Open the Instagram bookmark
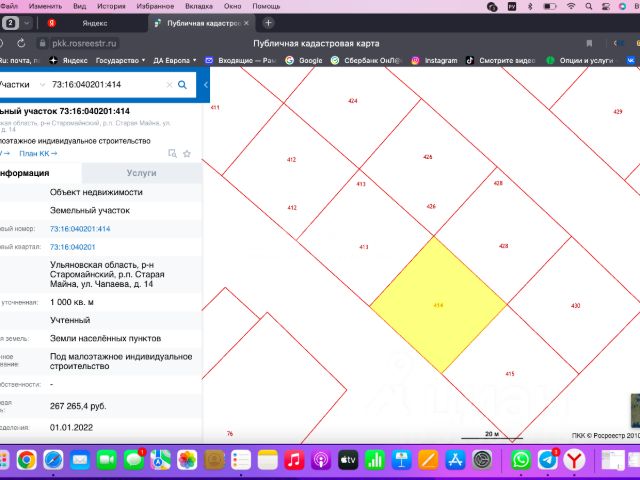The image size is (640, 480). (434, 60)
